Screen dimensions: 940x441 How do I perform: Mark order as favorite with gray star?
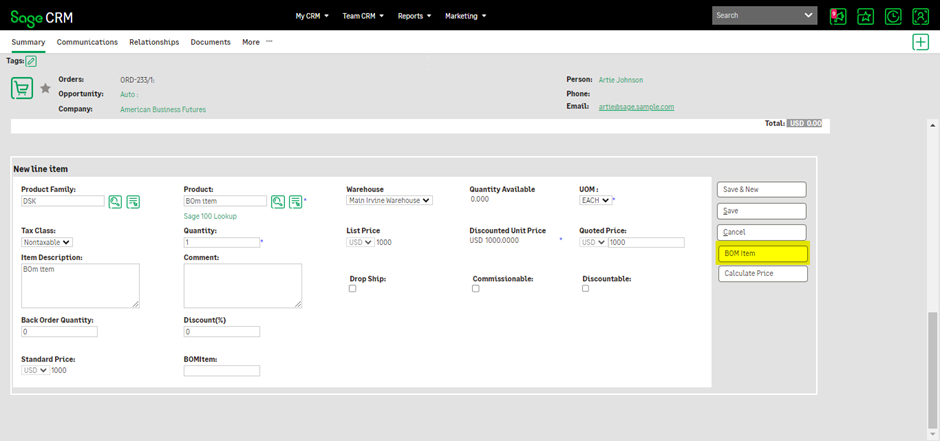[45, 89]
